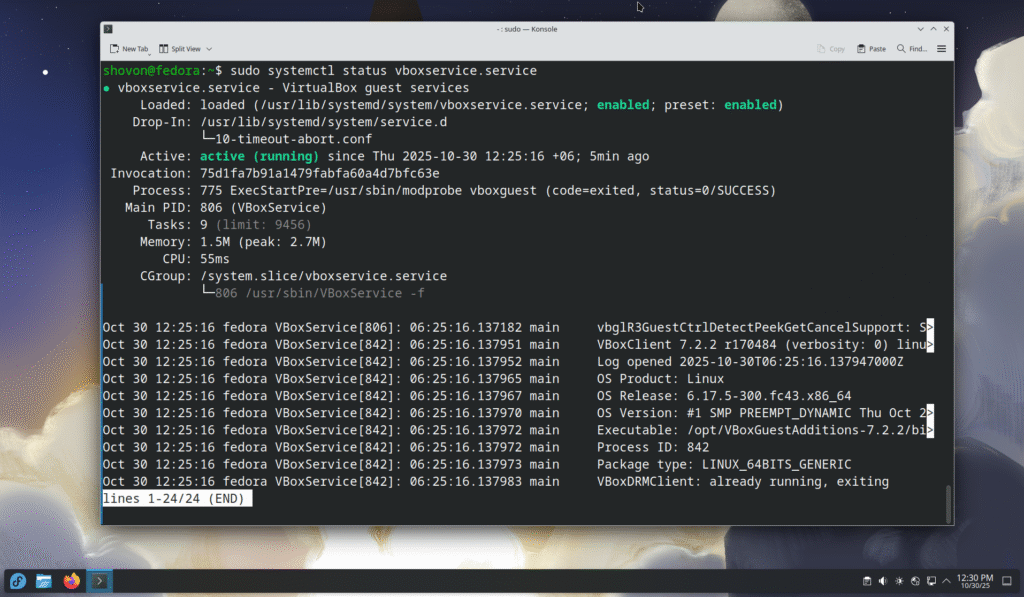Paste clipboard using the Paste button
The width and height of the screenshot is (1024, 597).
(871, 48)
